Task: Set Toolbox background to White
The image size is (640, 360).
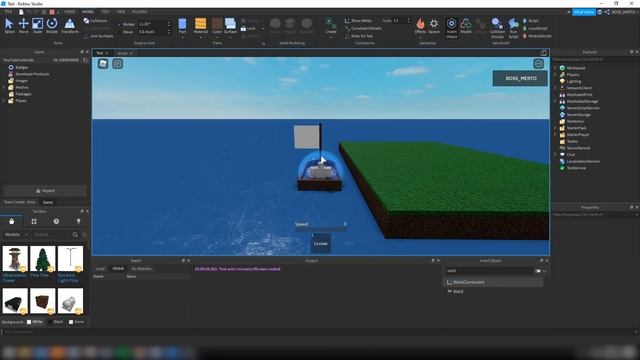Action: tap(34, 322)
